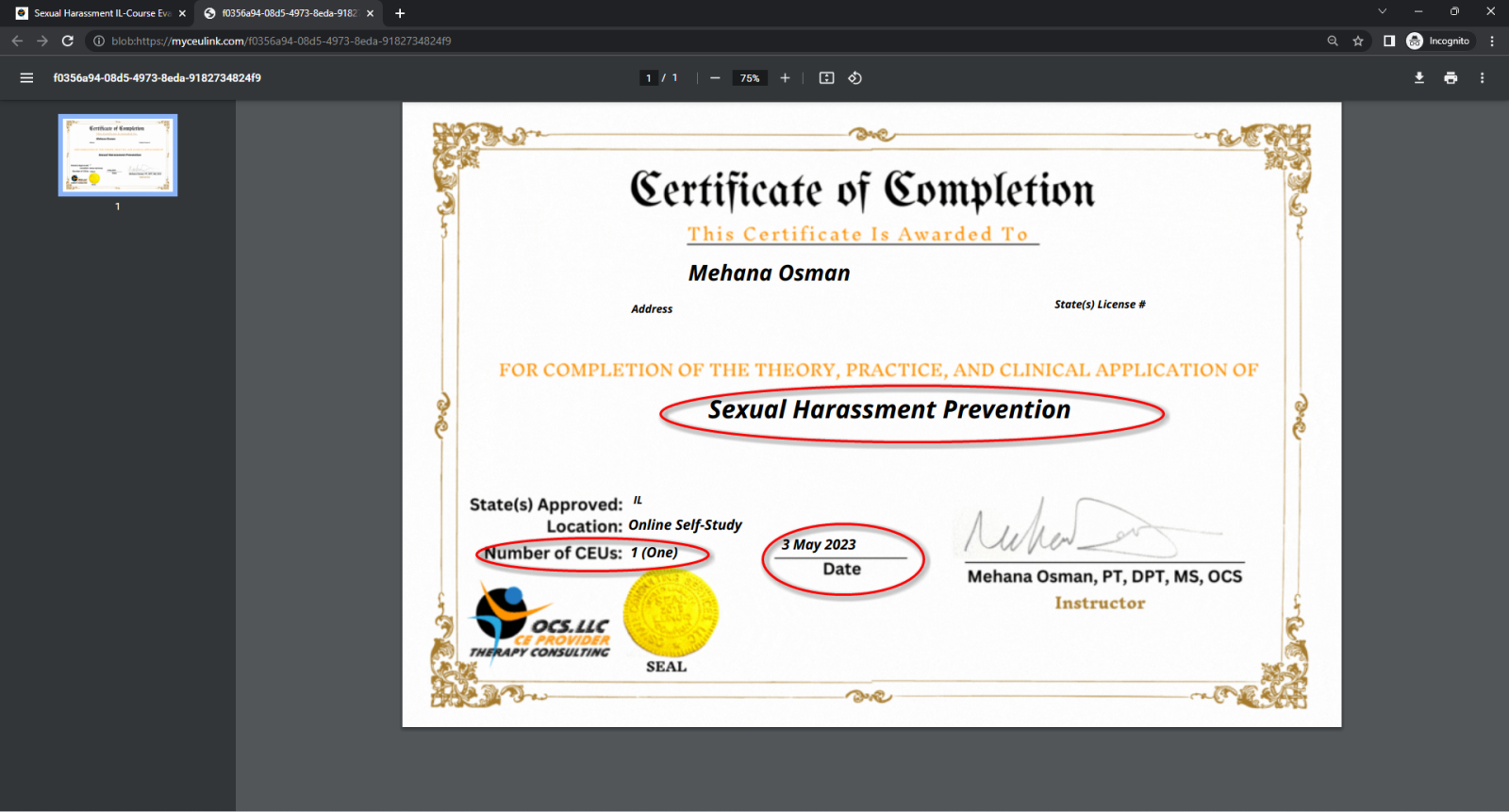The width and height of the screenshot is (1509, 812).
Task: Click the zoom in plus button
Action: pyautogui.click(x=785, y=78)
